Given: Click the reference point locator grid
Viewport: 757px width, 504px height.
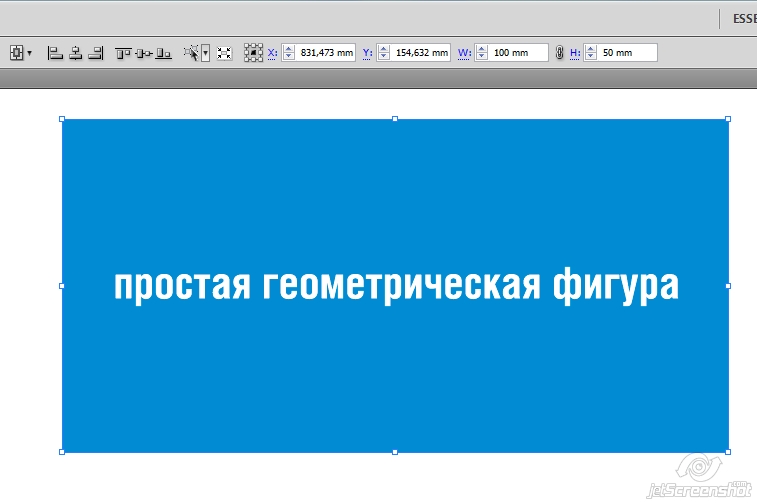Looking at the screenshot, I should [x=253, y=53].
